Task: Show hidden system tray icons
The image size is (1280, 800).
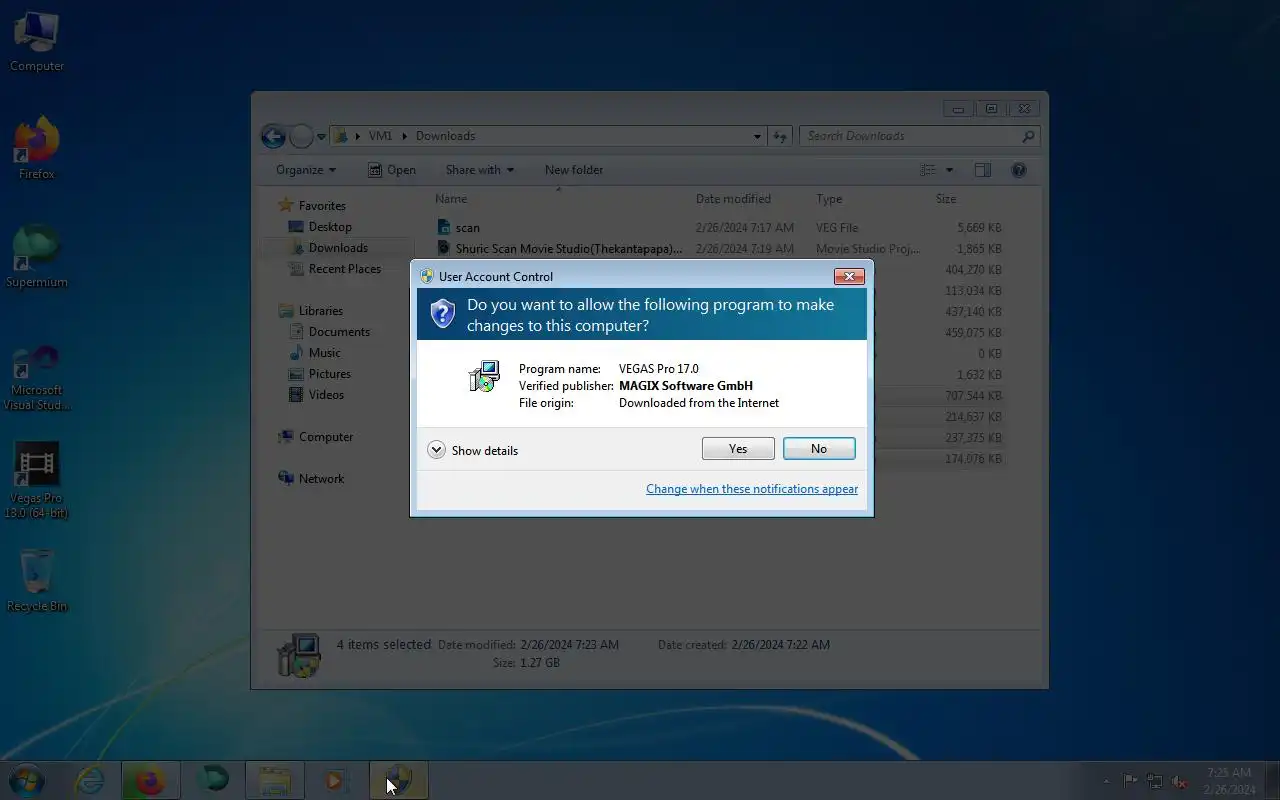Action: pos(1105,781)
